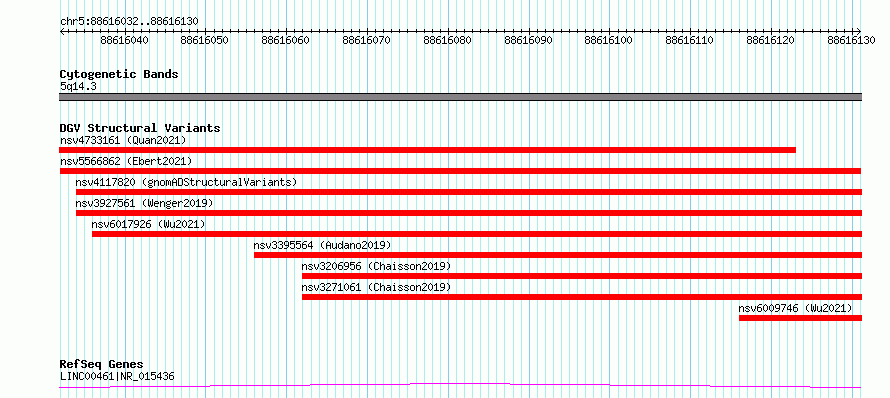Click ruler position 88616120
Viewport: 890px width, 398px height.
771,40
